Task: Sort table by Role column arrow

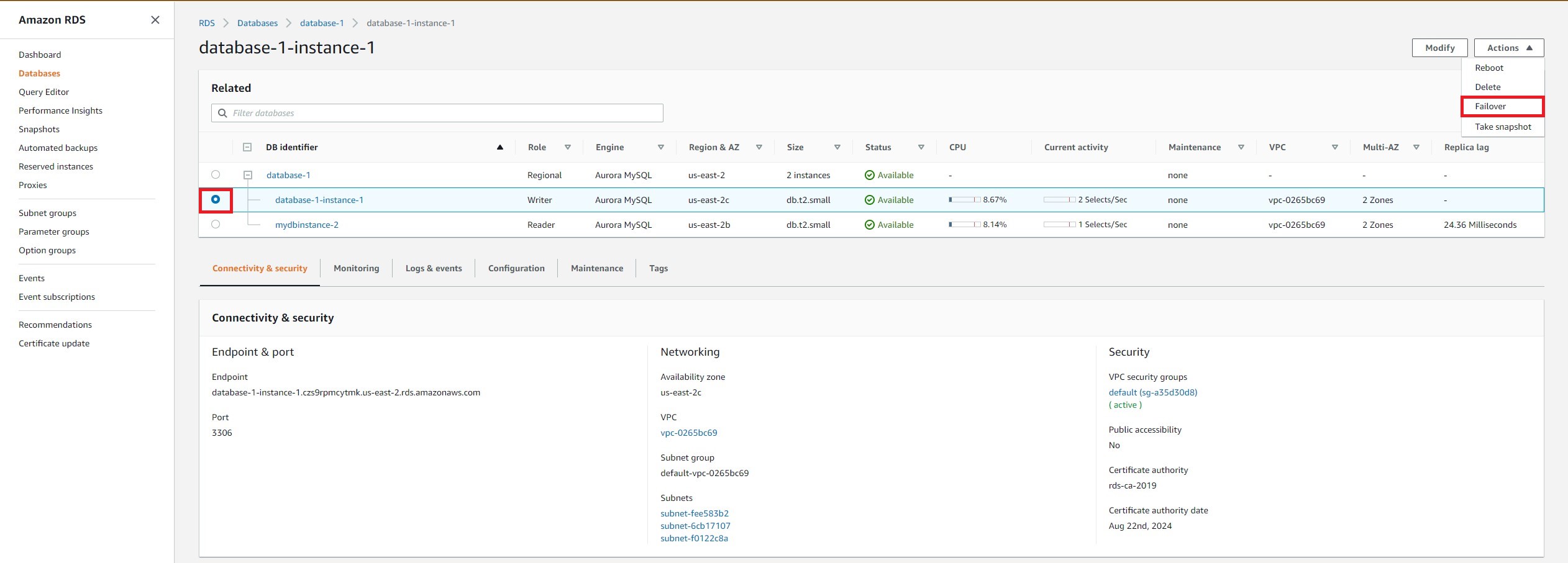Action: [x=568, y=147]
